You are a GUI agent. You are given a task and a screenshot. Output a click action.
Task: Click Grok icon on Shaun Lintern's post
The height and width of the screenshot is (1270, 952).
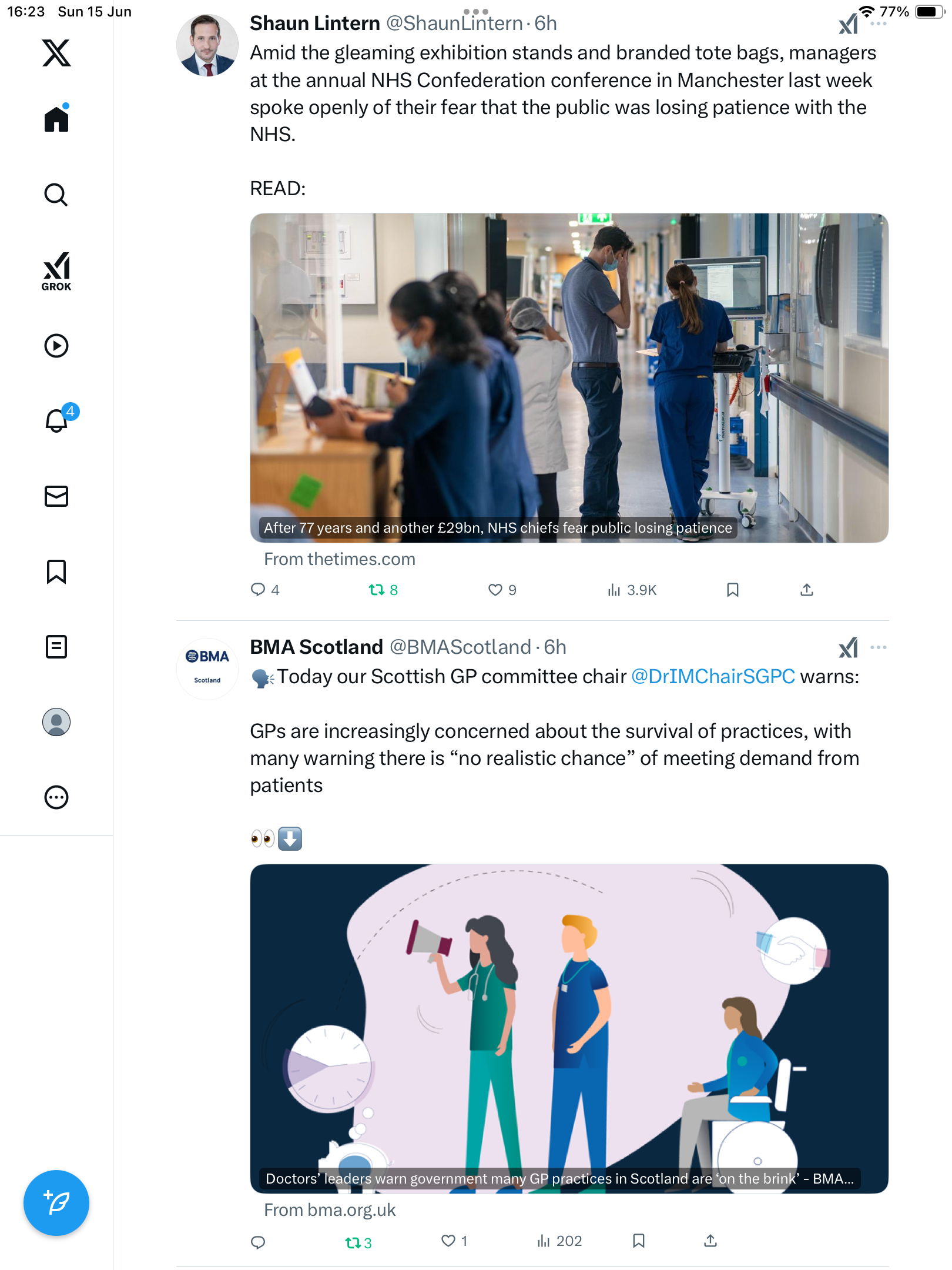(x=849, y=24)
